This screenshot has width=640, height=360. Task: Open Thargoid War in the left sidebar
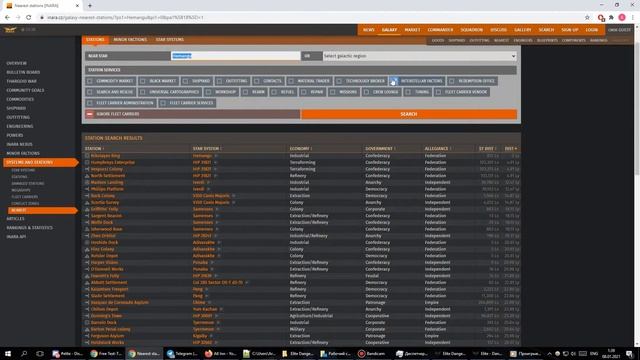[x=21, y=81]
